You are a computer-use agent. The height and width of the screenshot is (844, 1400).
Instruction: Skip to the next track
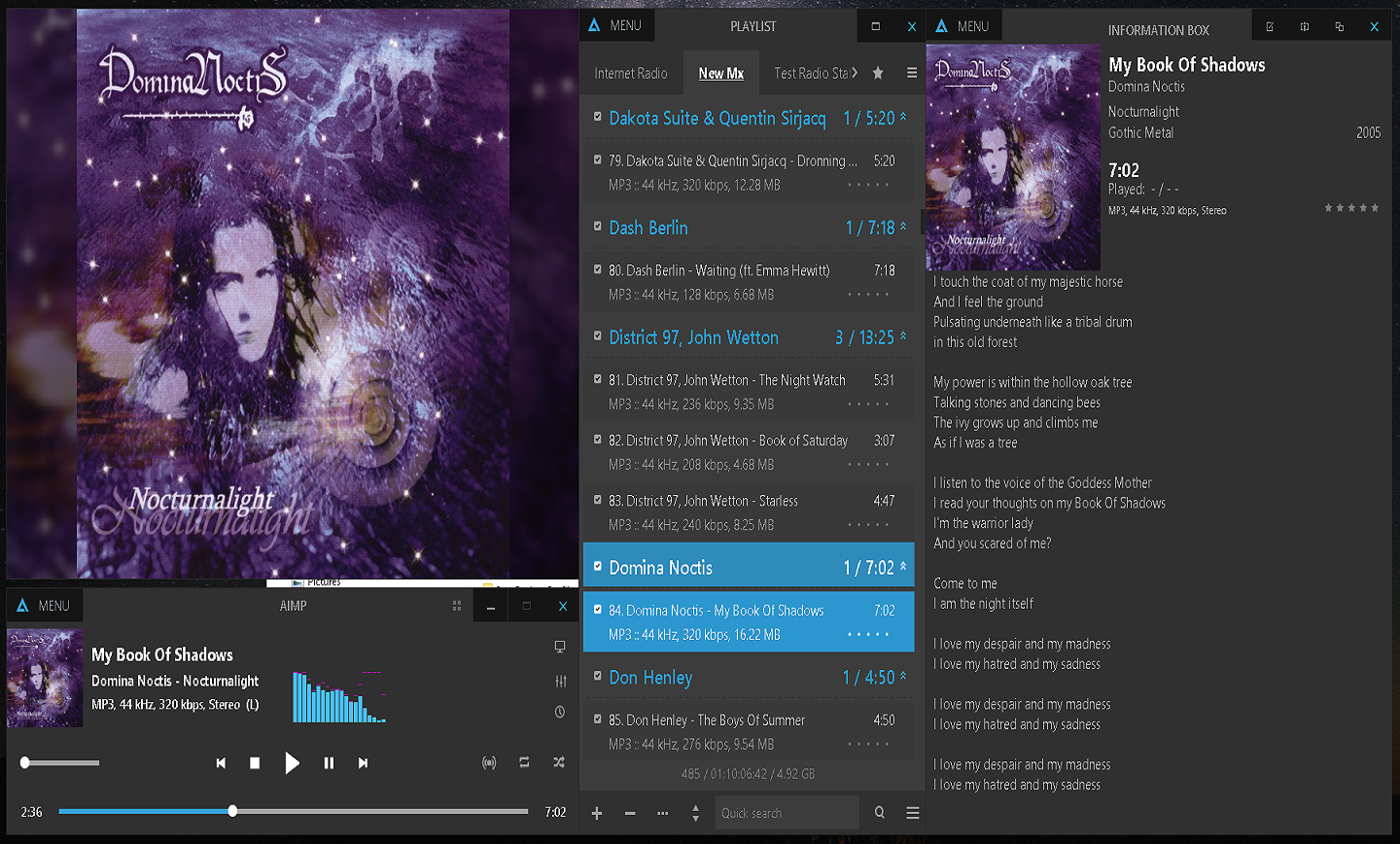(363, 763)
